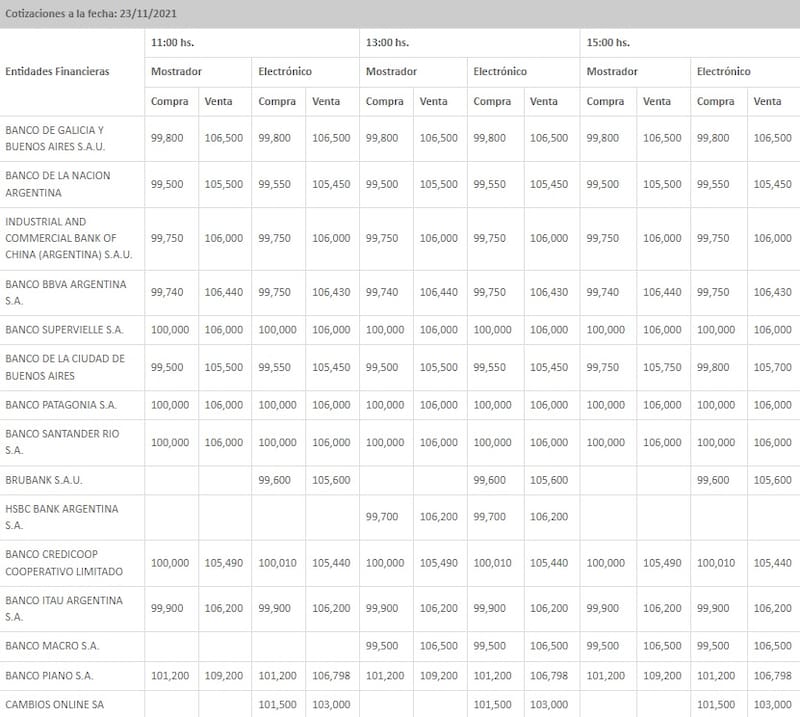
Task: Click the date header 'Cotizaciones a la fecha: 23/11/2021'
Action: 91,14
